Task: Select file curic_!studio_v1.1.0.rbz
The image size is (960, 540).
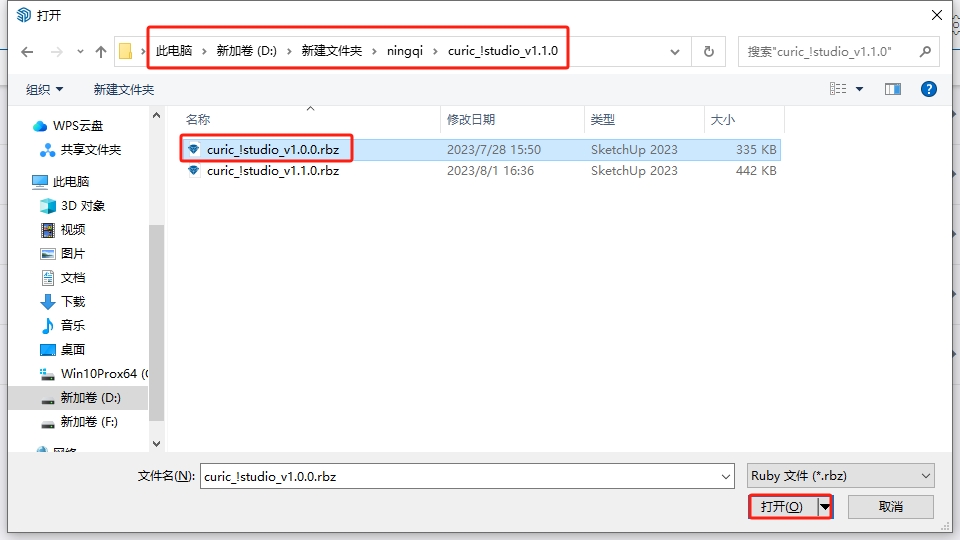Action: click(273, 171)
